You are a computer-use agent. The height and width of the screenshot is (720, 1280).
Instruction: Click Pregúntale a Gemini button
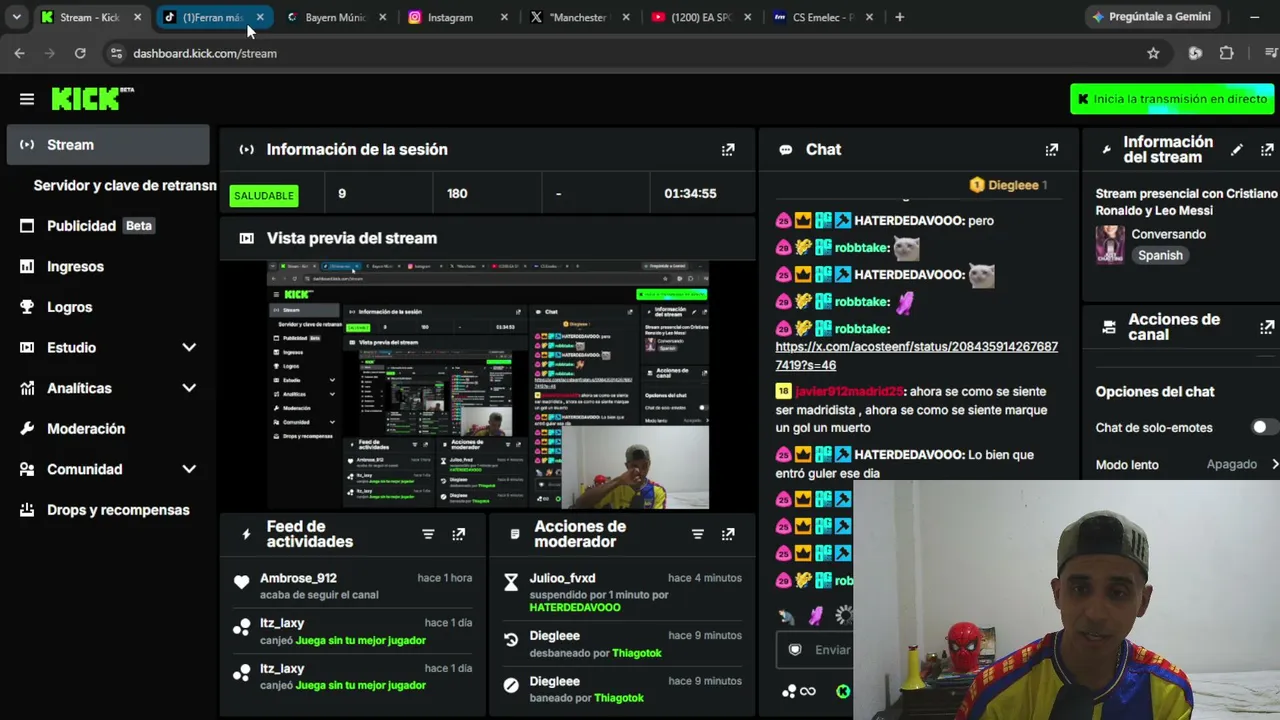pyautogui.click(x=1152, y=17)
